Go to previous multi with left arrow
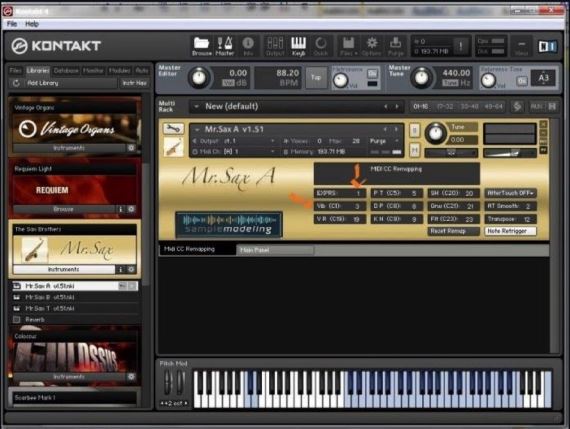The width and height of the screenshot is (570, 429). point(386,107)
